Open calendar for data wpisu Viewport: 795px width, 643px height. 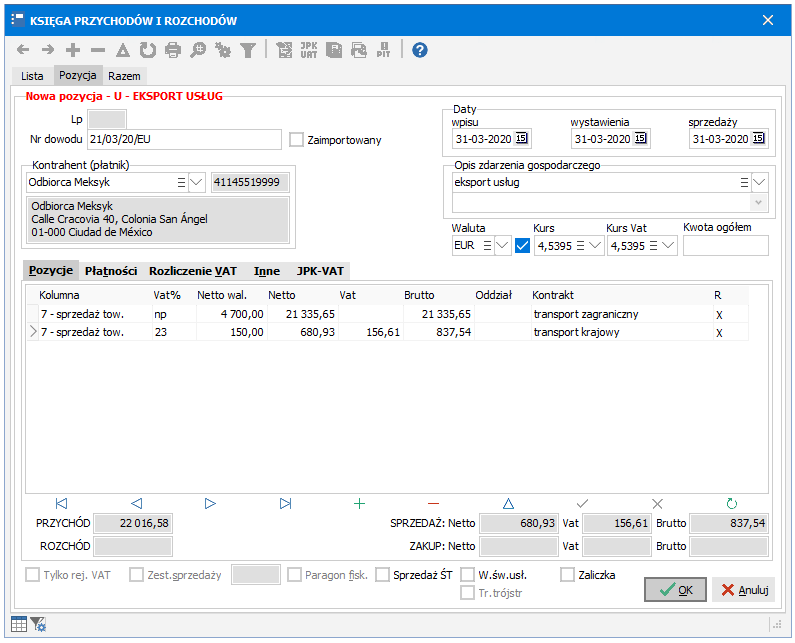click(521, 138)
